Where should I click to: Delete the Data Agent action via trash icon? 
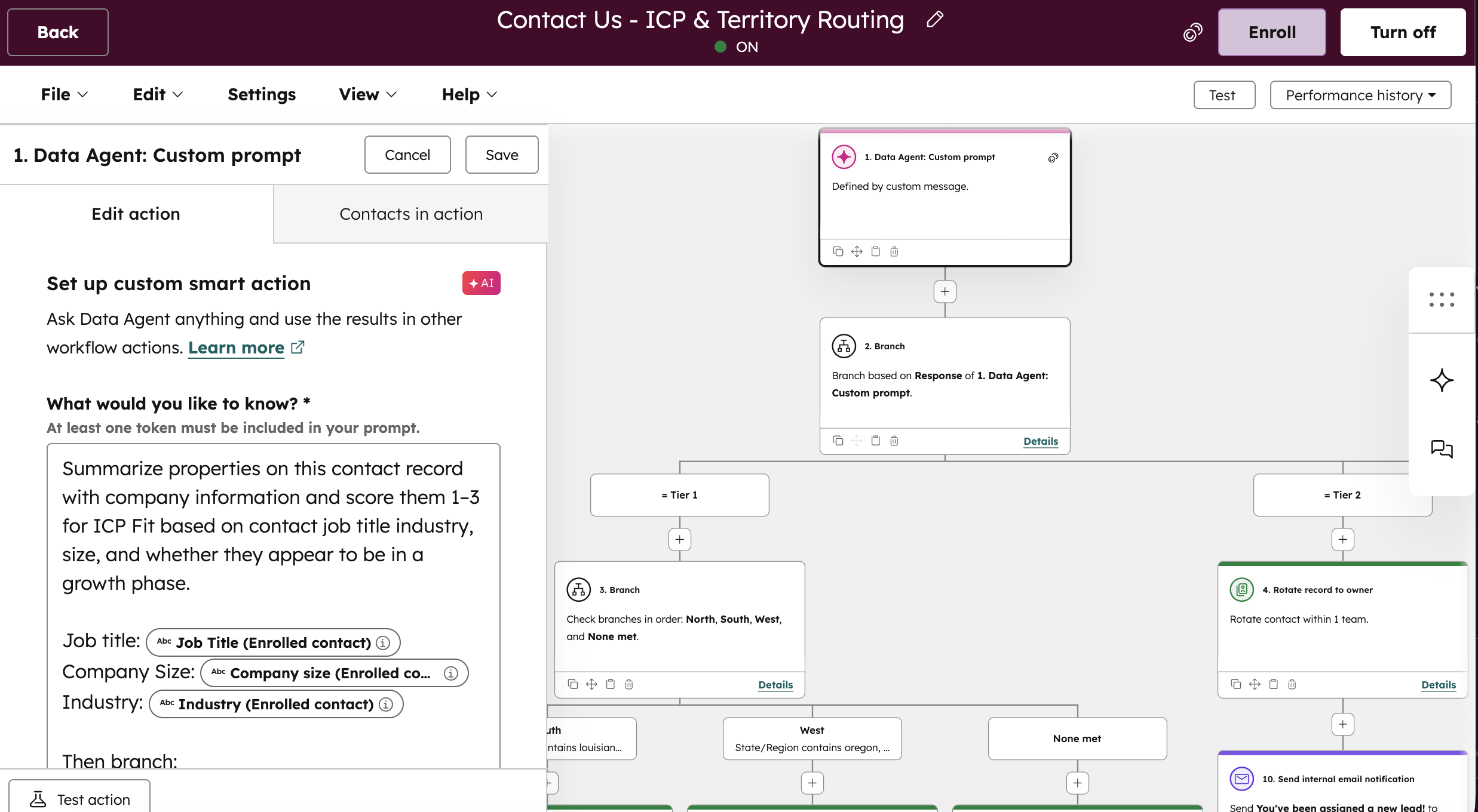894,251
